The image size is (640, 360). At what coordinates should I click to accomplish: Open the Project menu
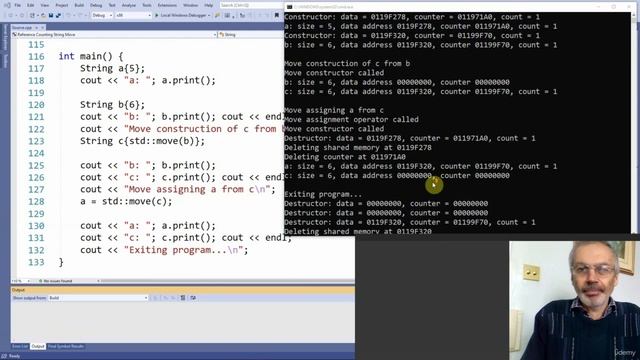point(62,5)
